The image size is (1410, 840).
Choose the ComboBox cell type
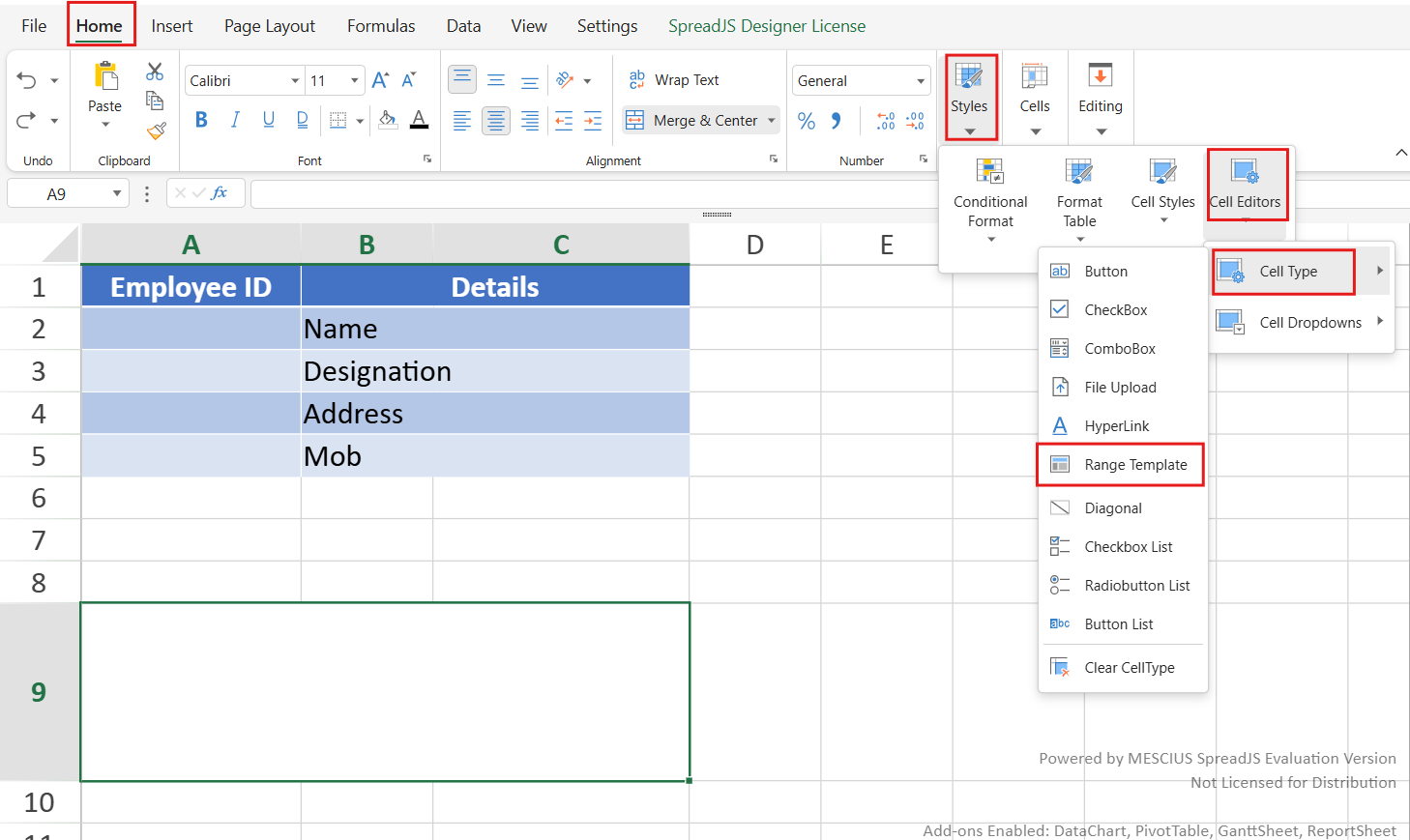1123,349
